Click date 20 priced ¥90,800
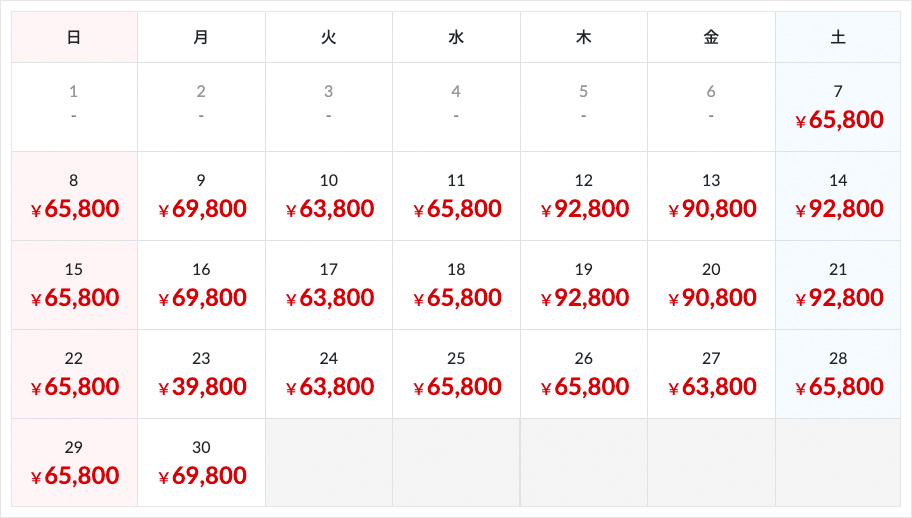 click(711, 285)
